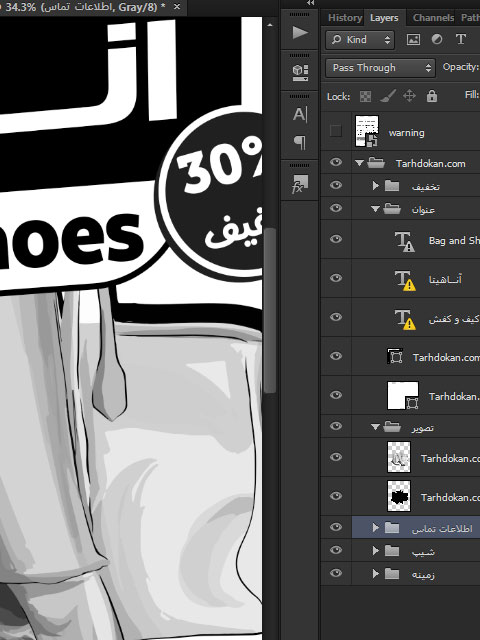Collapse the عنوان group arrow
This screenshot has height=640, width=480.
(375, 209)
